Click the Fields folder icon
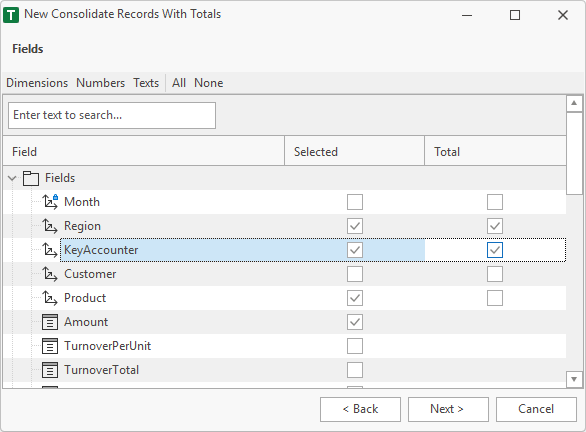Screen dimensions: 586x432 coord(31,178)
